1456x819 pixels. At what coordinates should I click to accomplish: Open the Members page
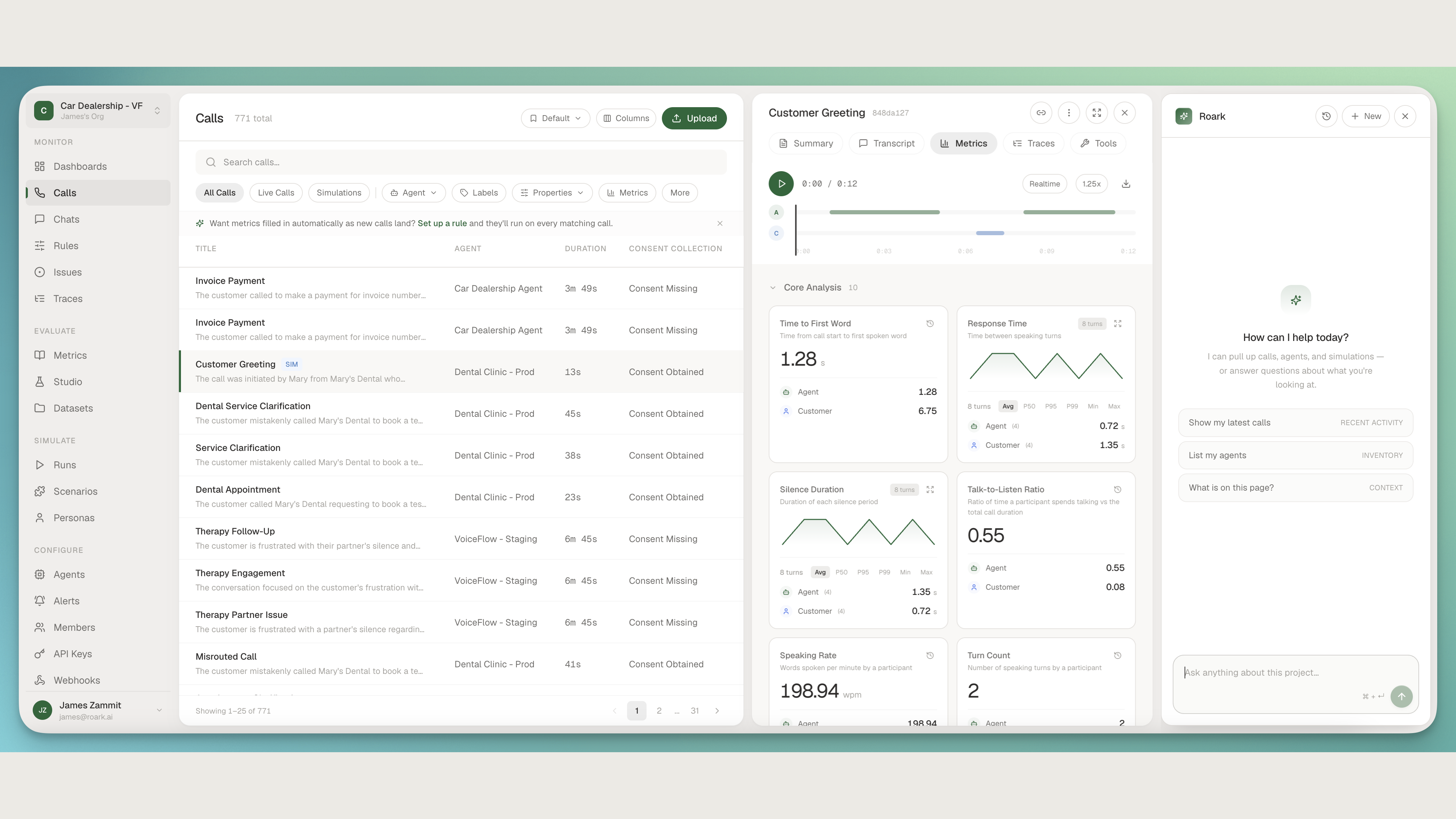pos(98,627)
